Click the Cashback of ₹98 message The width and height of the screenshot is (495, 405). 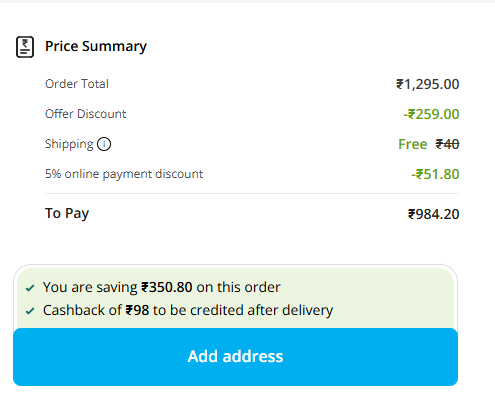[188, 310]
